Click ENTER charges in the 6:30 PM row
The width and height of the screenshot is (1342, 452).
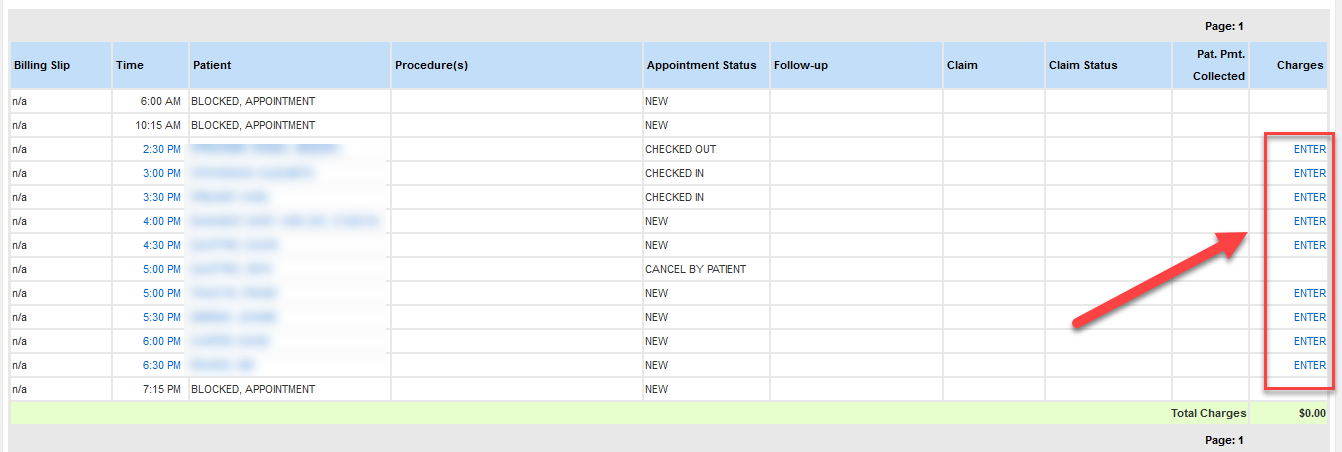pyautogui.click(x=1309, y=365)
